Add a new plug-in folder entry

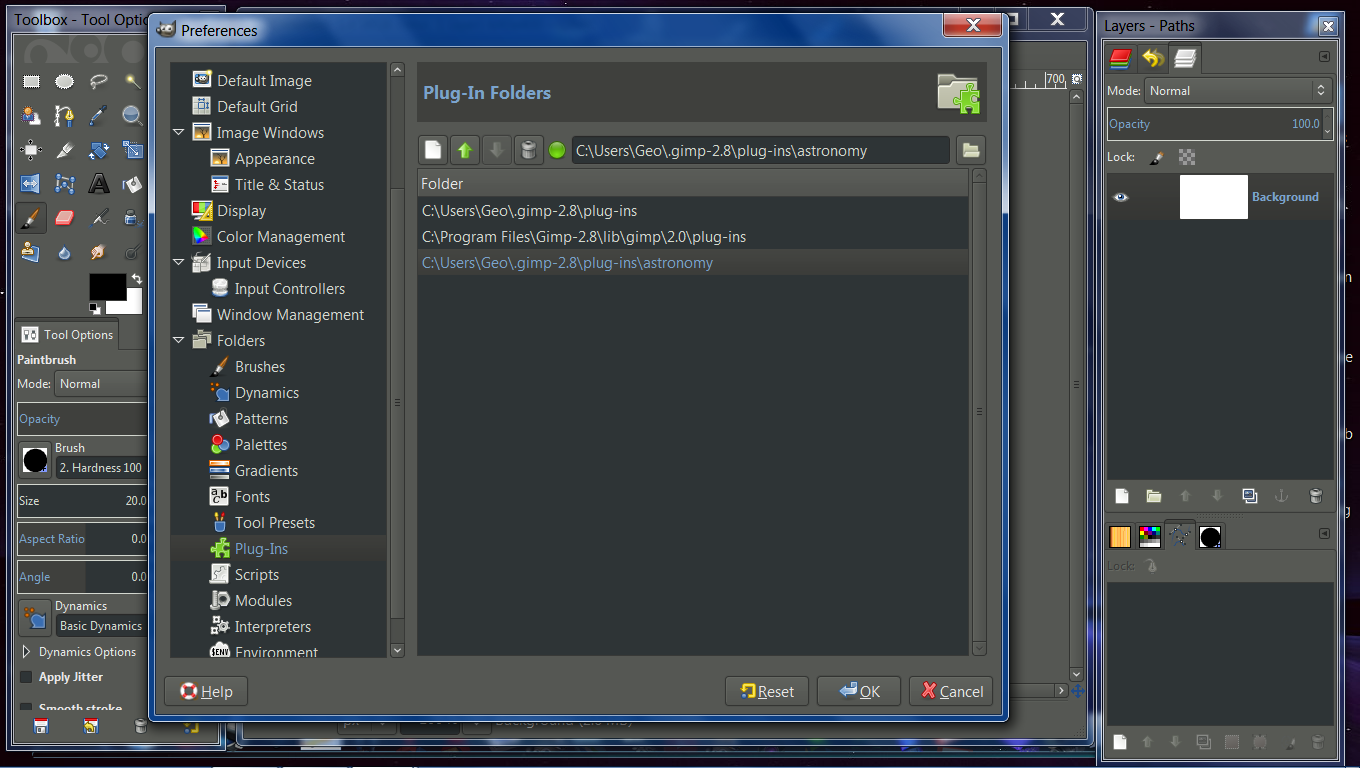pos(433,151)
